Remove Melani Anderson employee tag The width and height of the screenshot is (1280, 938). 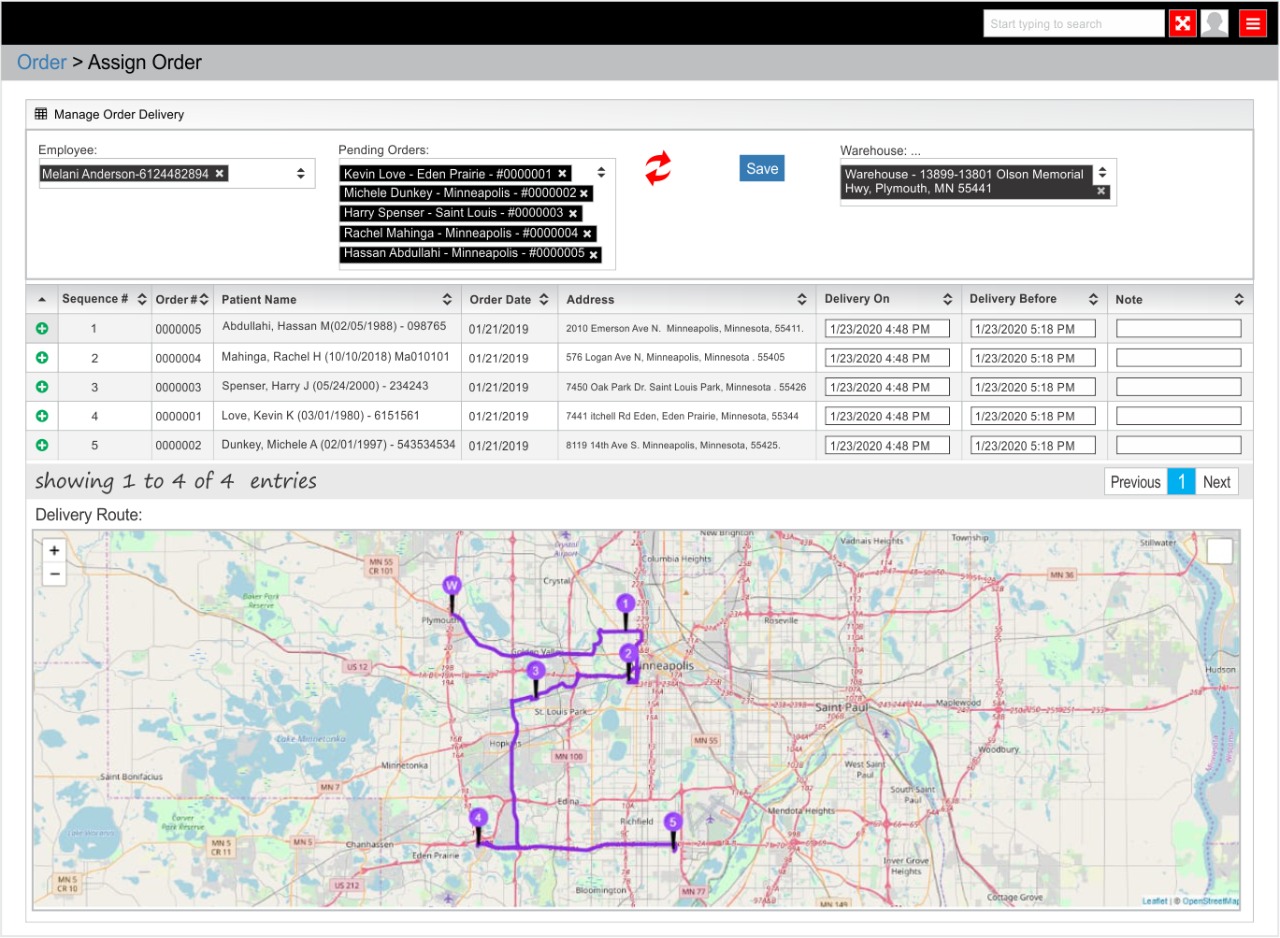point(219,174)
